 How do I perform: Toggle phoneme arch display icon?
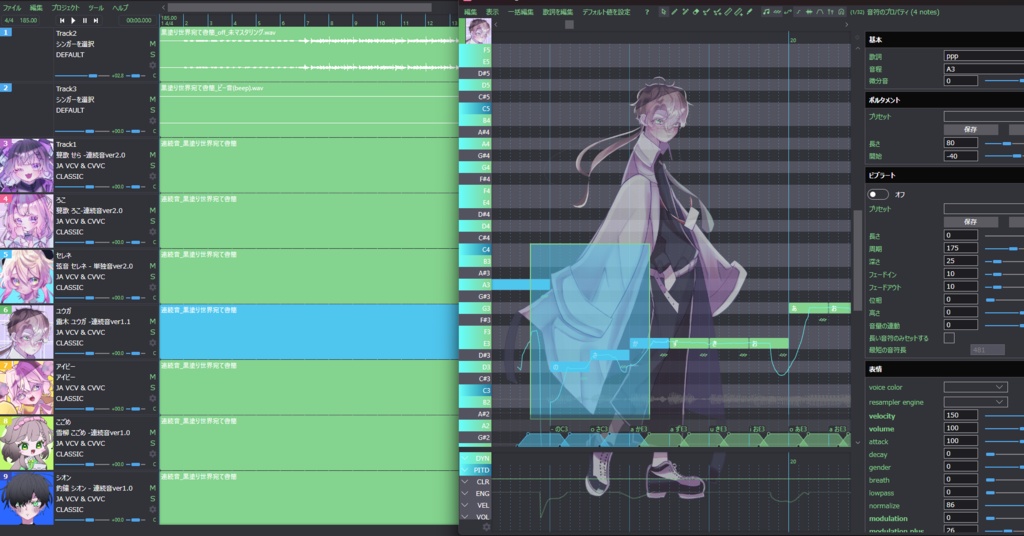[x=820, y=12]
